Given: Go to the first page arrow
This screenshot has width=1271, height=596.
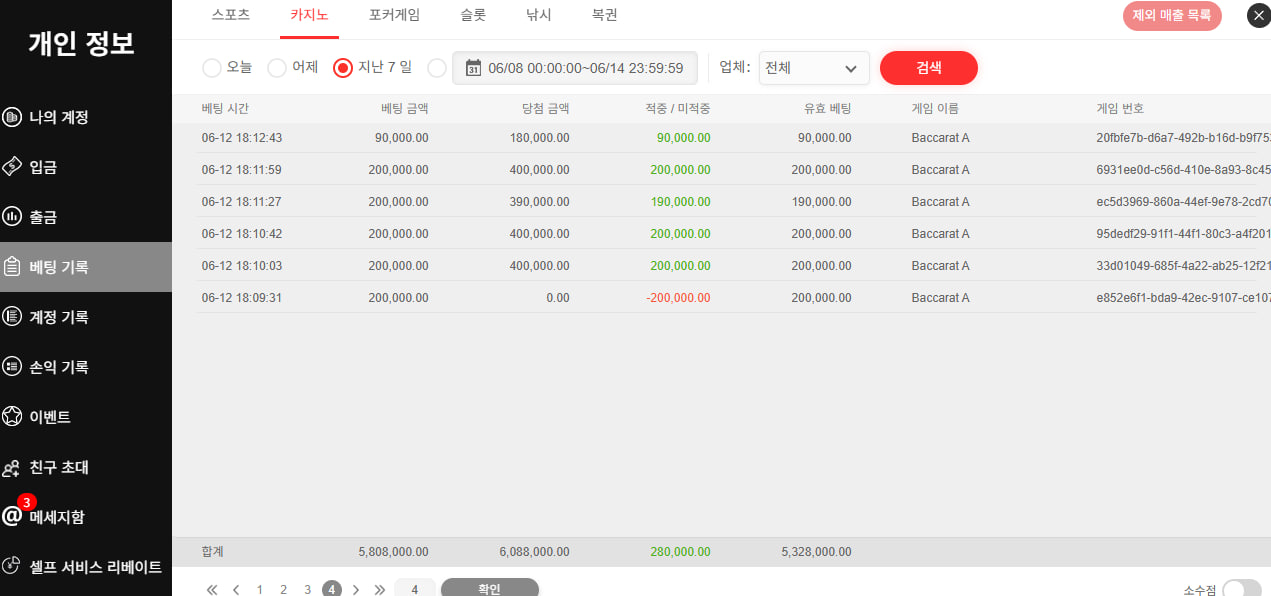Looking at the screenshot, I should (212, 590).
